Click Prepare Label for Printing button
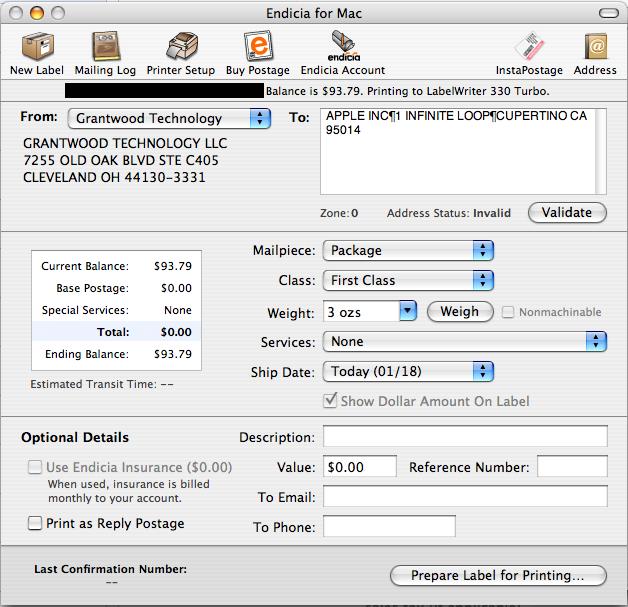This screenshot has height=607, width=628. point(498,575)
